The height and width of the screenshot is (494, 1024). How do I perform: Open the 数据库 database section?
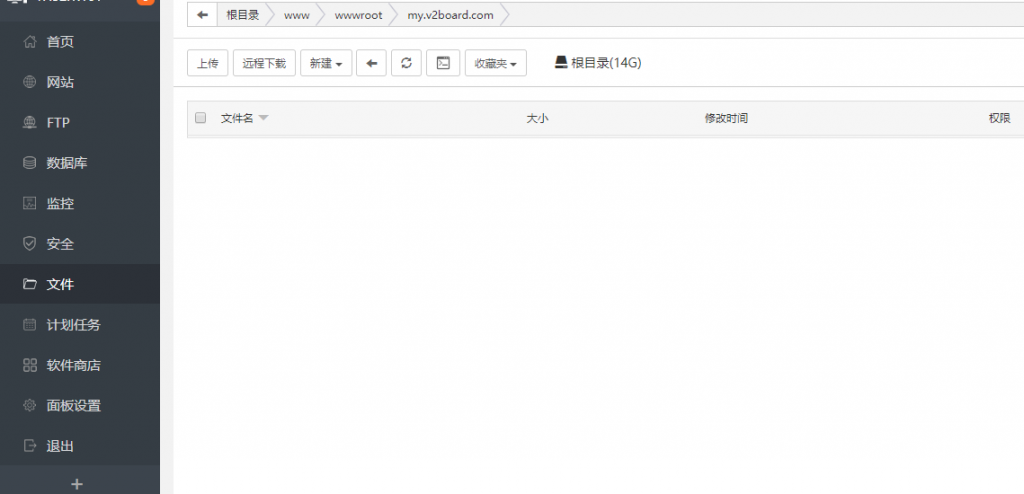pyautogui.click(x=66, y=163)
